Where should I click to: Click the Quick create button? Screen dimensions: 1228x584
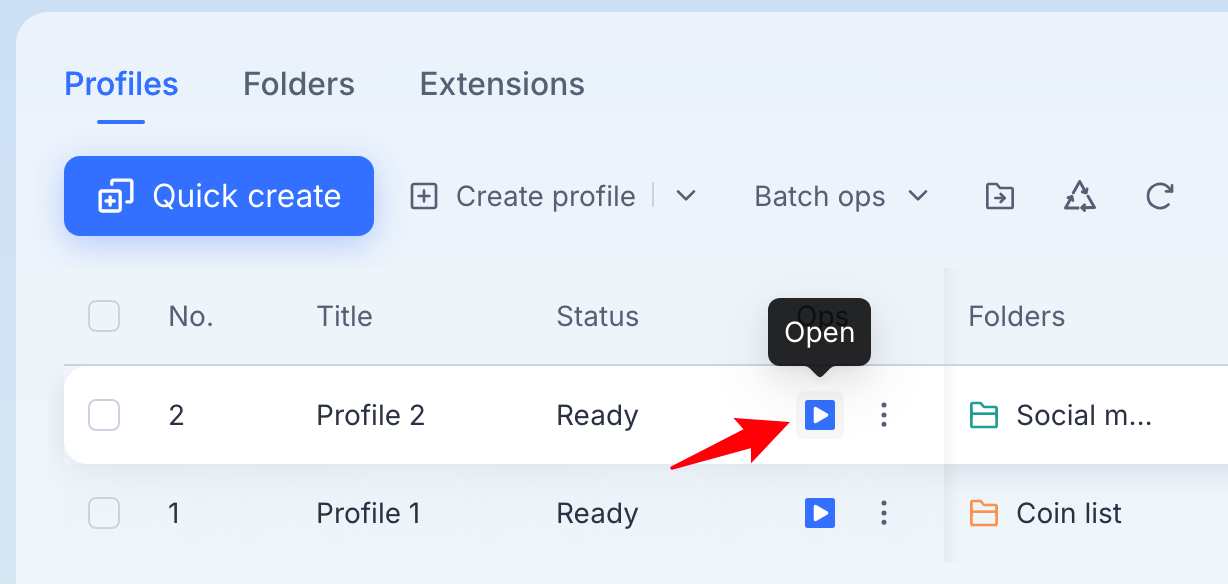(x=219, y=196)
